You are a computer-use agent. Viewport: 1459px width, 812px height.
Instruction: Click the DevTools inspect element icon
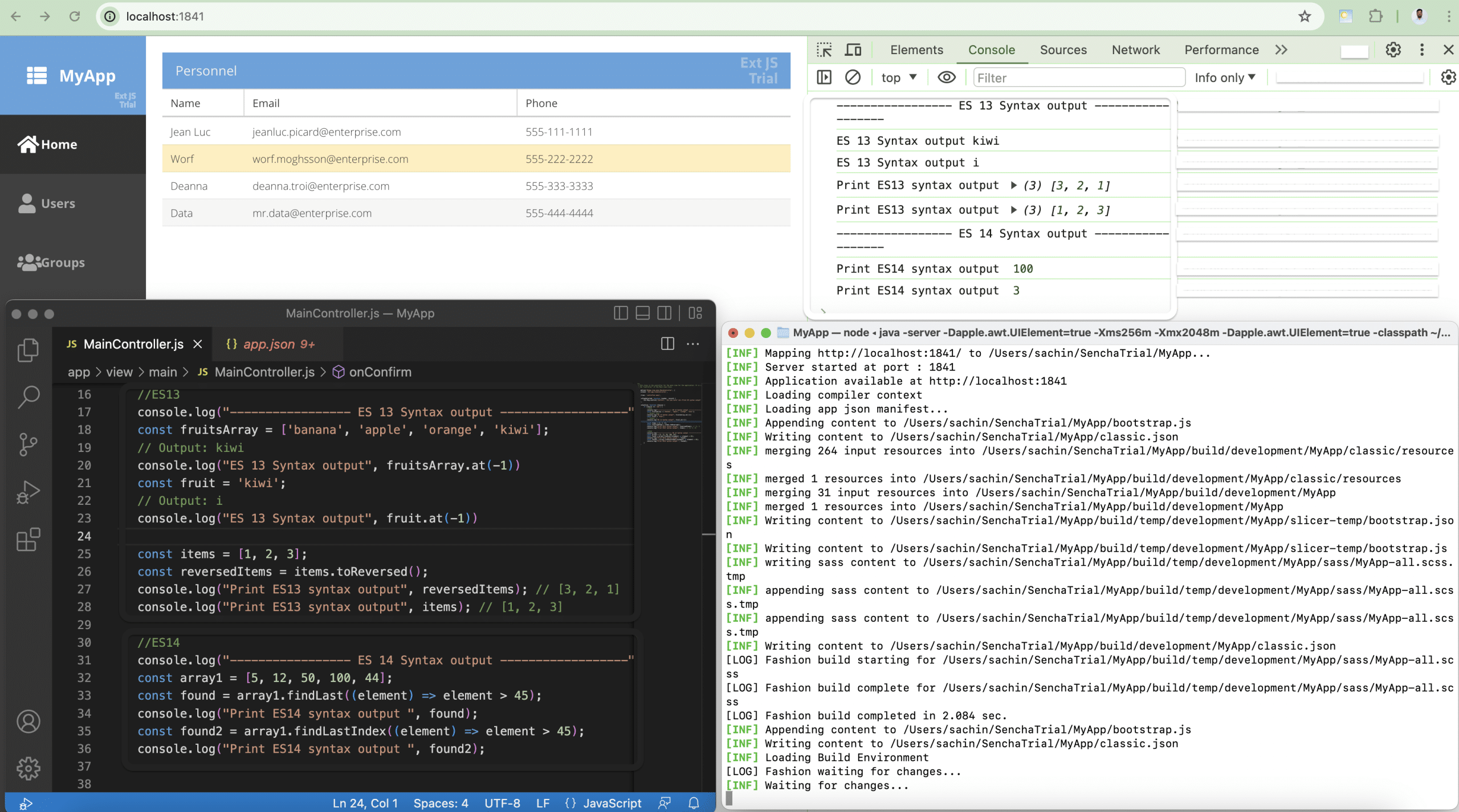coord(824,50)
